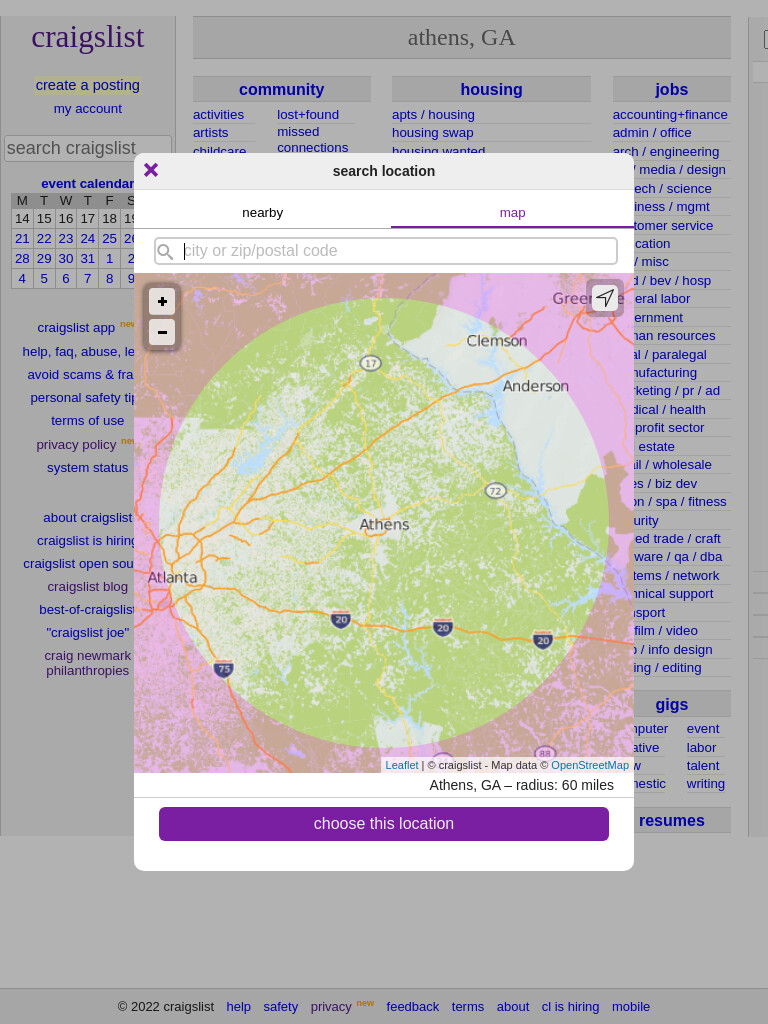The image size is (768, 1024).
Task: Click the Anderson label on the map
Action: 536,386
